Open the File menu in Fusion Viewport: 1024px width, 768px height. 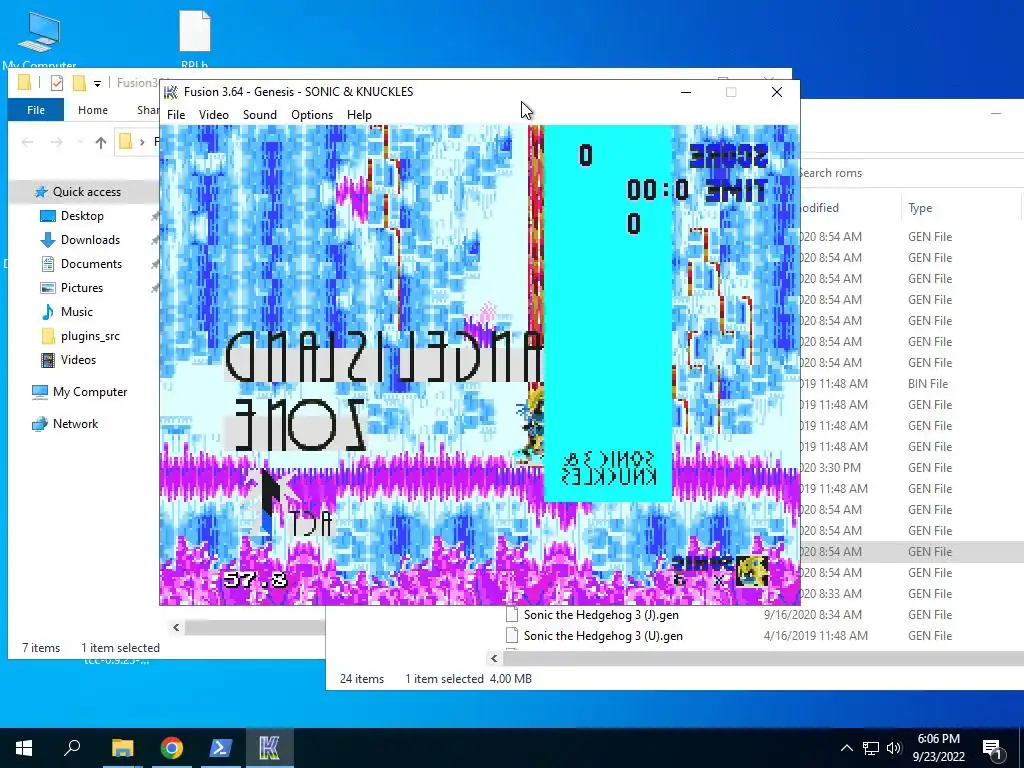[x=176, y=114]
